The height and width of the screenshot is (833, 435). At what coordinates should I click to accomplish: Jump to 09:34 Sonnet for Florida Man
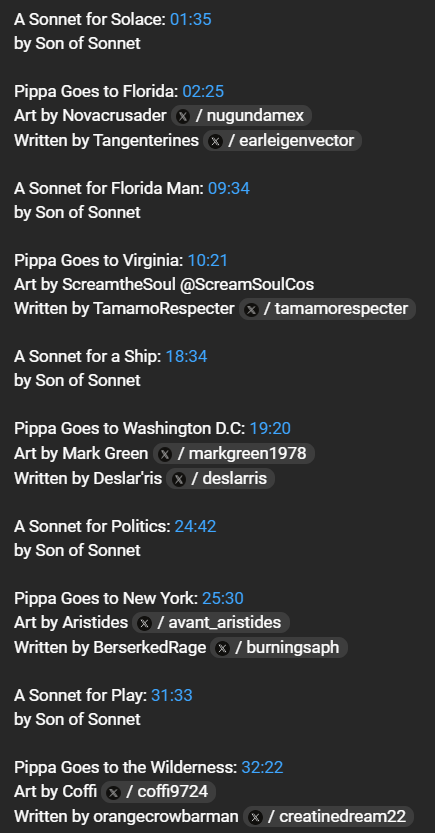228,188
